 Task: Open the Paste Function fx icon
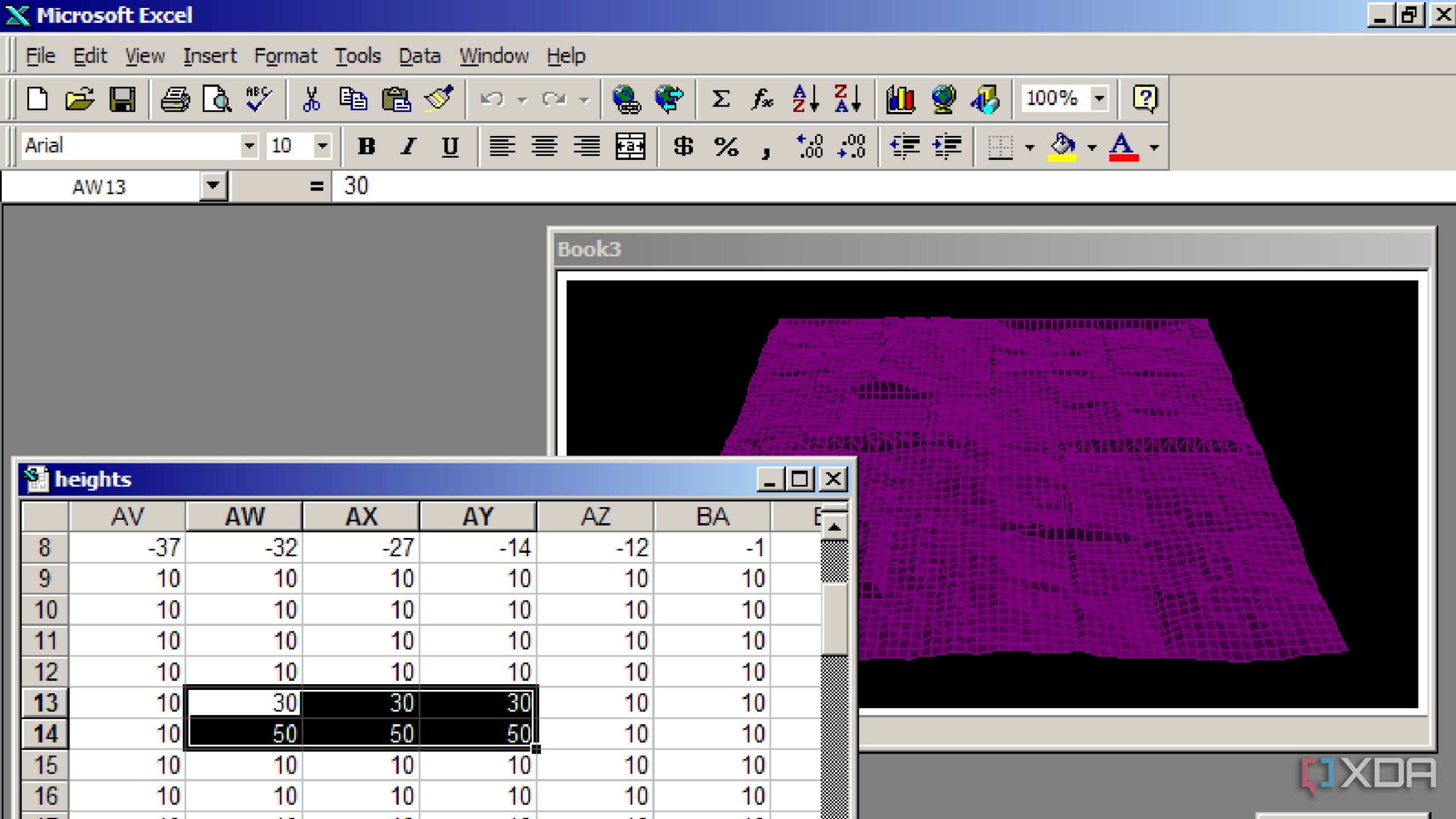click(x=763, y=100)
